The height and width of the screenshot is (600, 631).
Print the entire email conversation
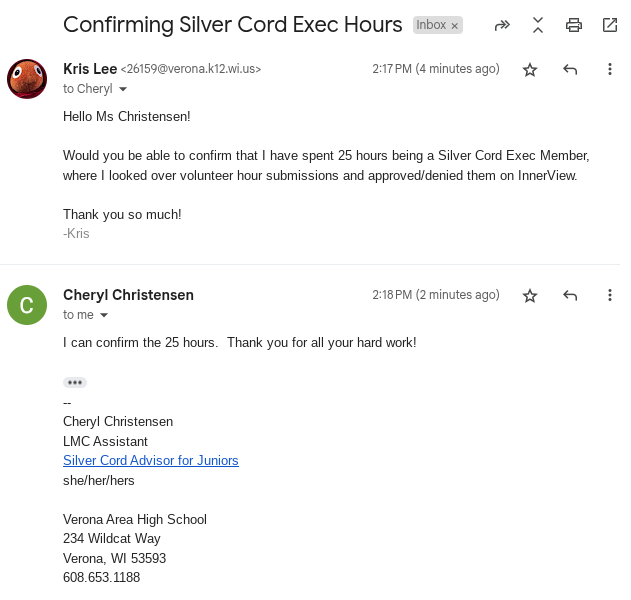(574, 25)
